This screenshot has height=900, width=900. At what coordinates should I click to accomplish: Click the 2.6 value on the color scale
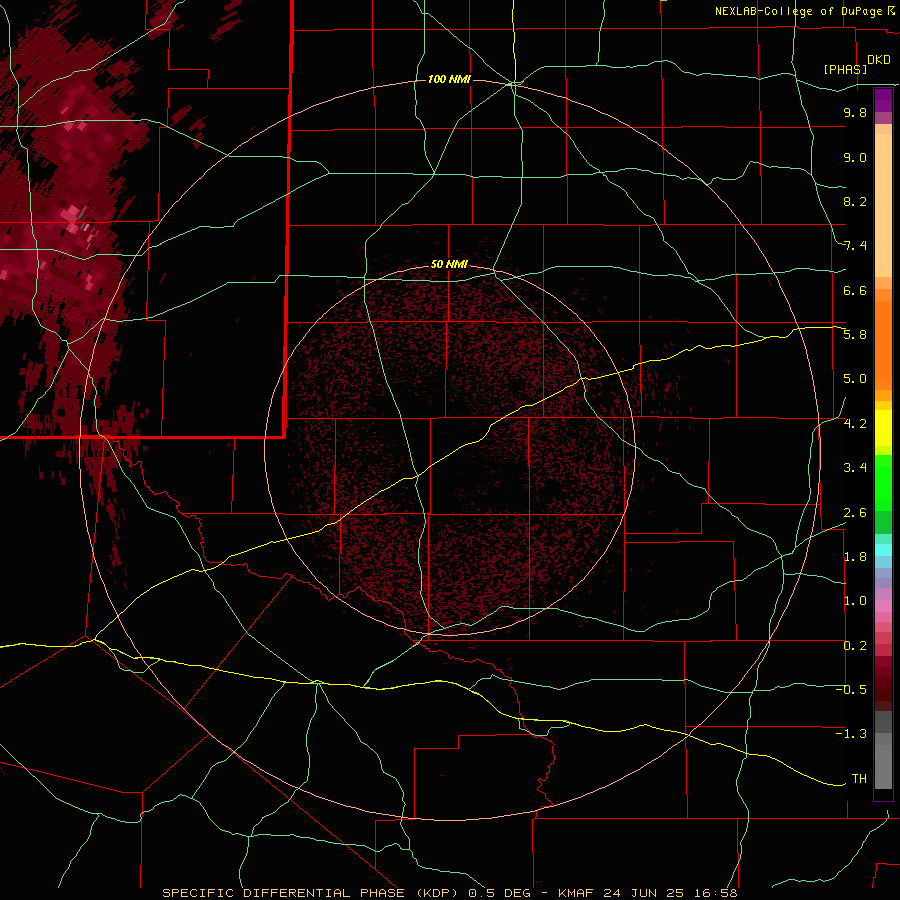[x=855, y=513]
